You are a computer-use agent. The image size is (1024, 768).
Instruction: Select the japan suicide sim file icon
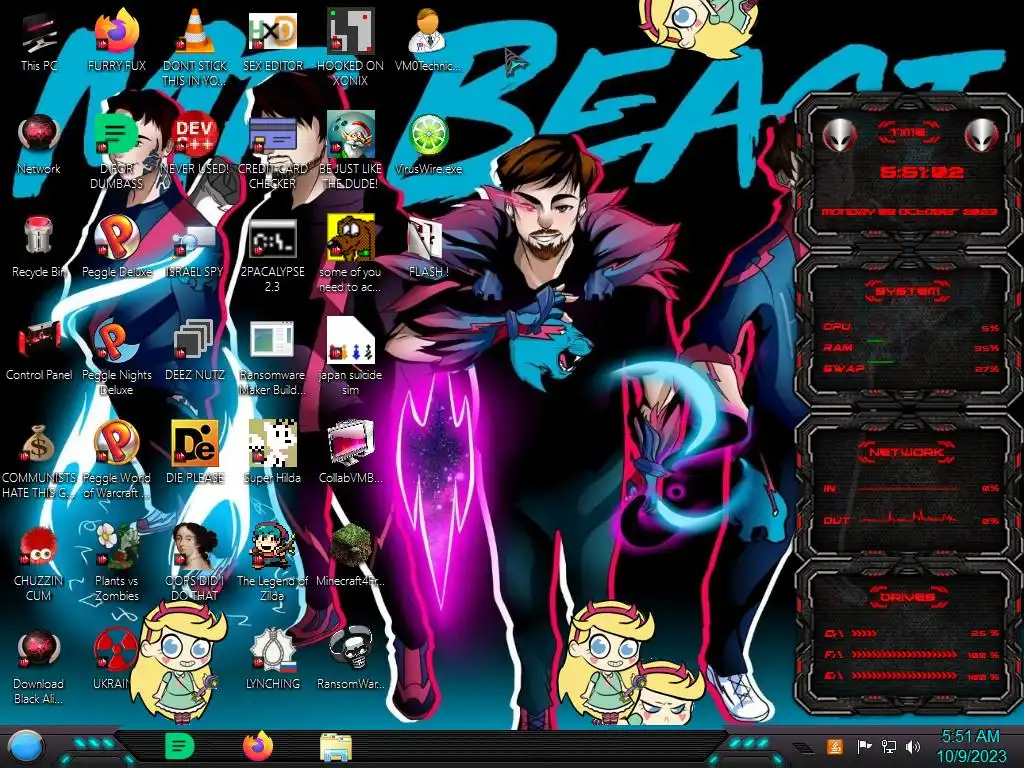click(x=351, y=341)
